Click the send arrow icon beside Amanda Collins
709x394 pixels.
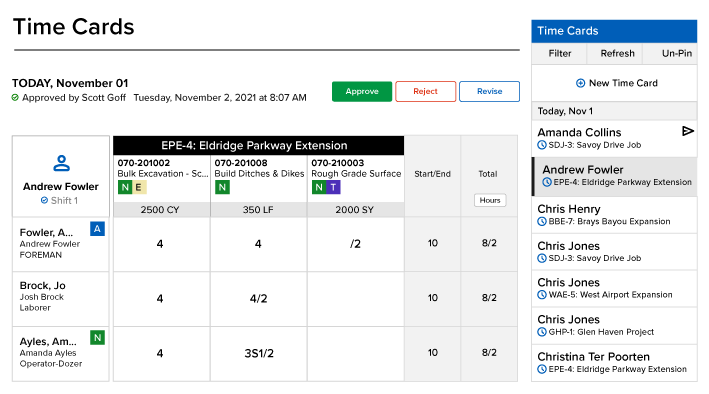click(687, 131)
